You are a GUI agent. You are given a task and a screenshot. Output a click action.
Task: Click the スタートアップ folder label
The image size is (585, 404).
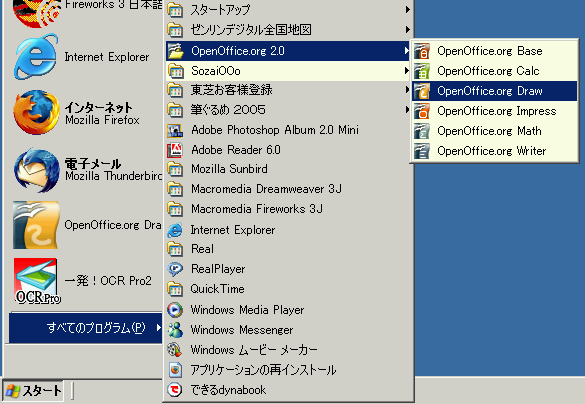(x=220, y=10)
